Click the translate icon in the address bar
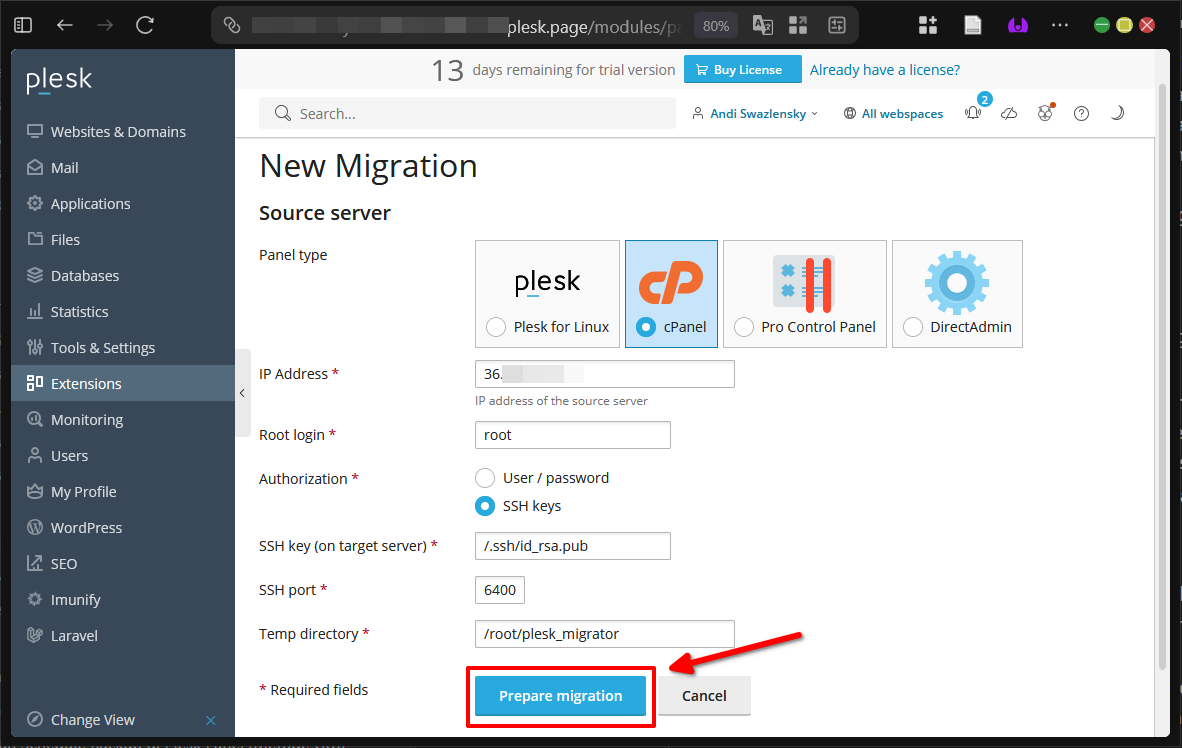The height and width of the screenshot is (748, 1182). (x=762, y=25)
